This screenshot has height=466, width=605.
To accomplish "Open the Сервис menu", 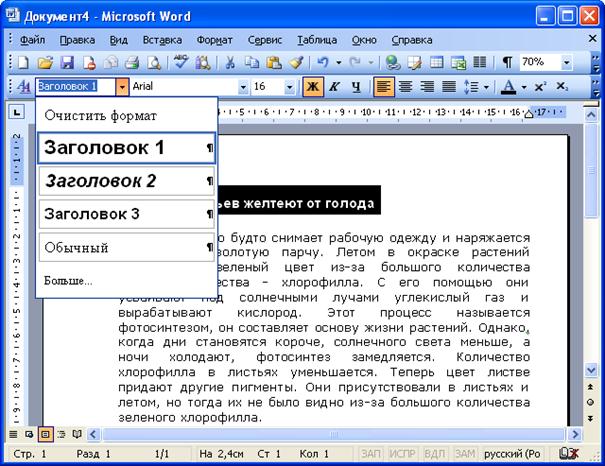I will tap(265, 40).
